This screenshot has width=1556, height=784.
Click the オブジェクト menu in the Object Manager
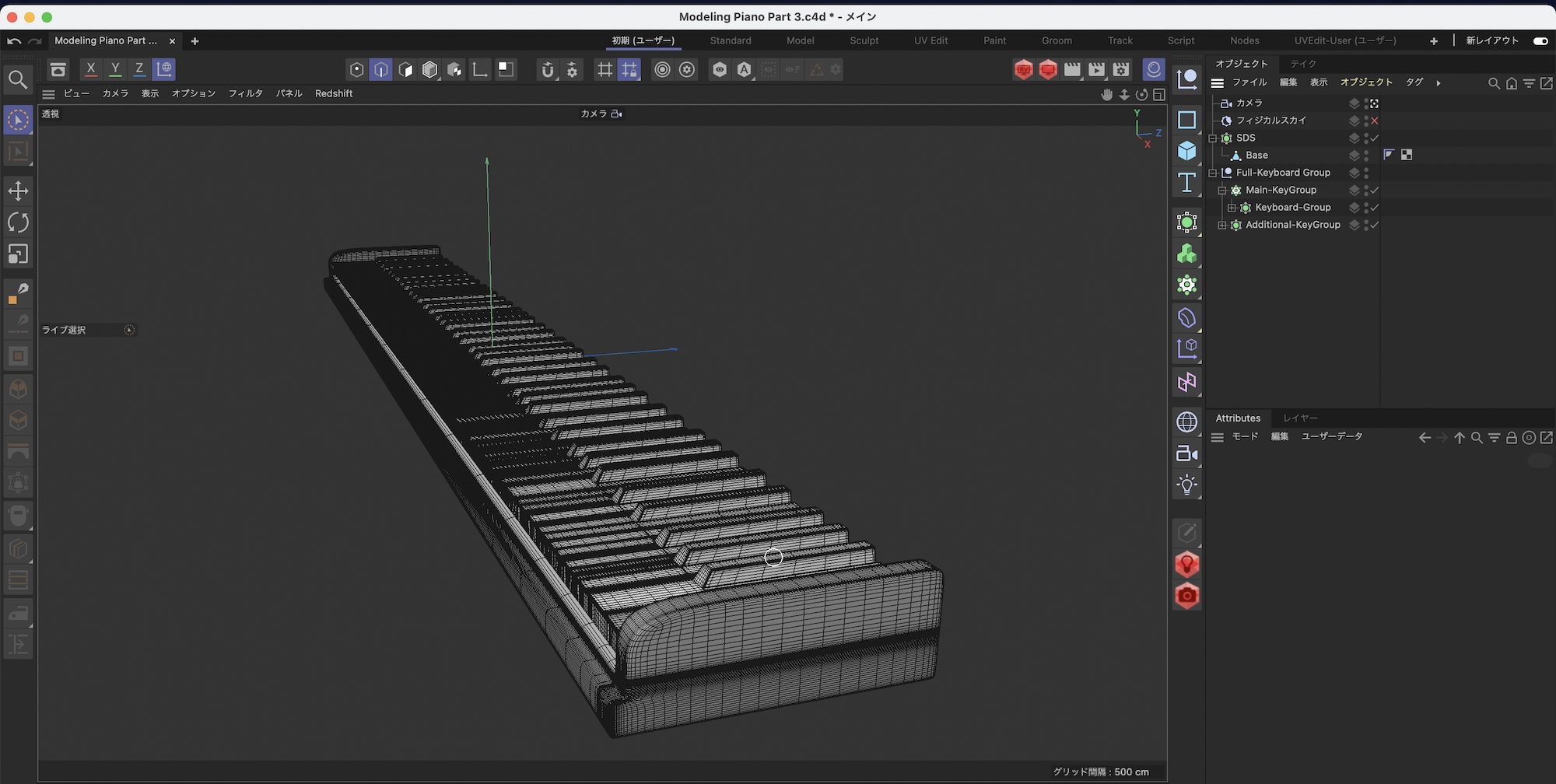point(1366,82)
